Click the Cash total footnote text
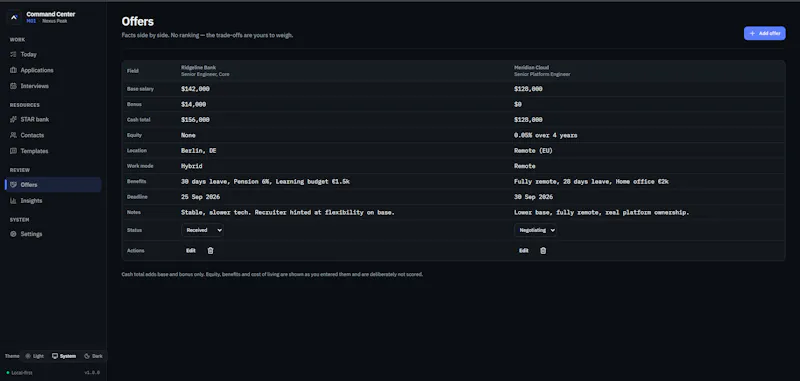The width and height of the screenshot is (800, 381). [272, 274]
